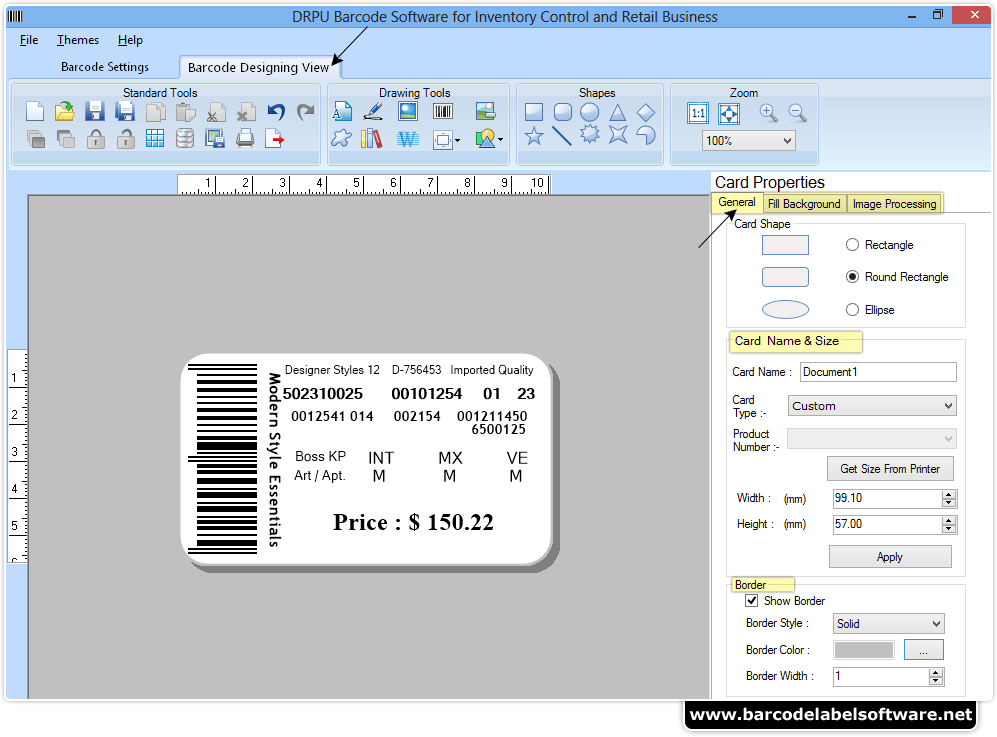Click the Save All multi-floppy icon

[125, 112]
